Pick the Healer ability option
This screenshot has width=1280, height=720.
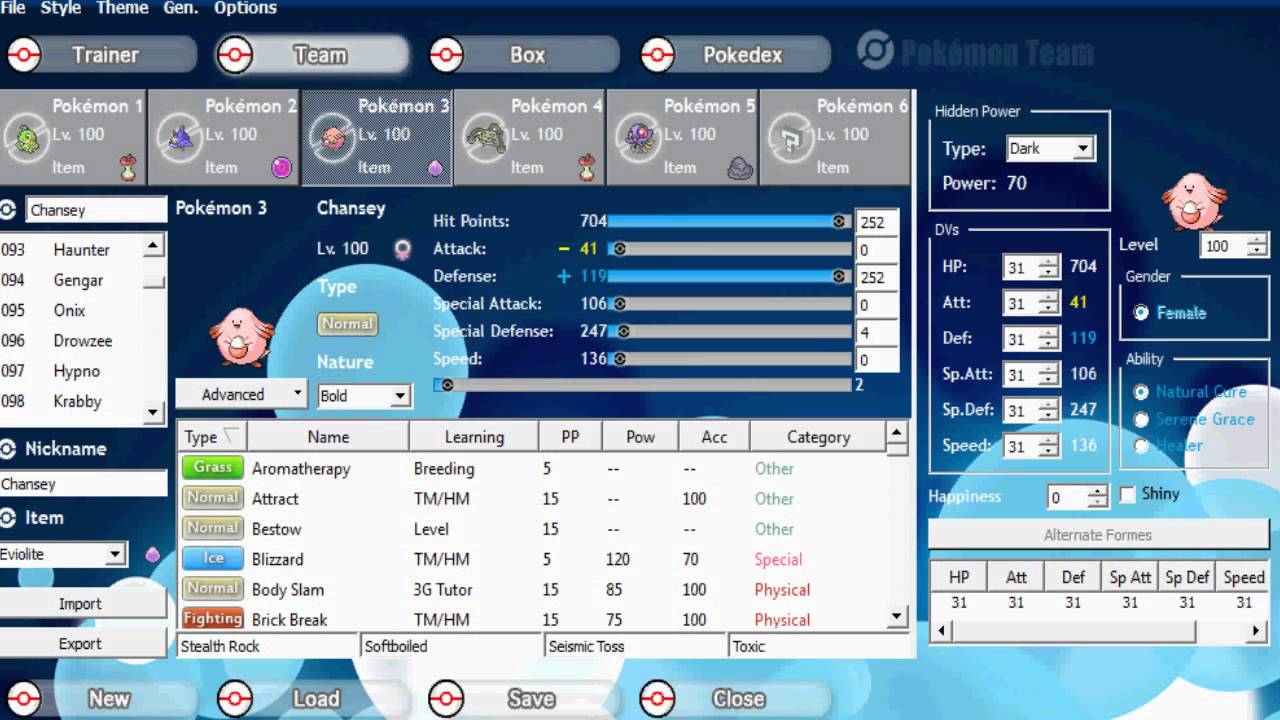(x=1141, y=446)
